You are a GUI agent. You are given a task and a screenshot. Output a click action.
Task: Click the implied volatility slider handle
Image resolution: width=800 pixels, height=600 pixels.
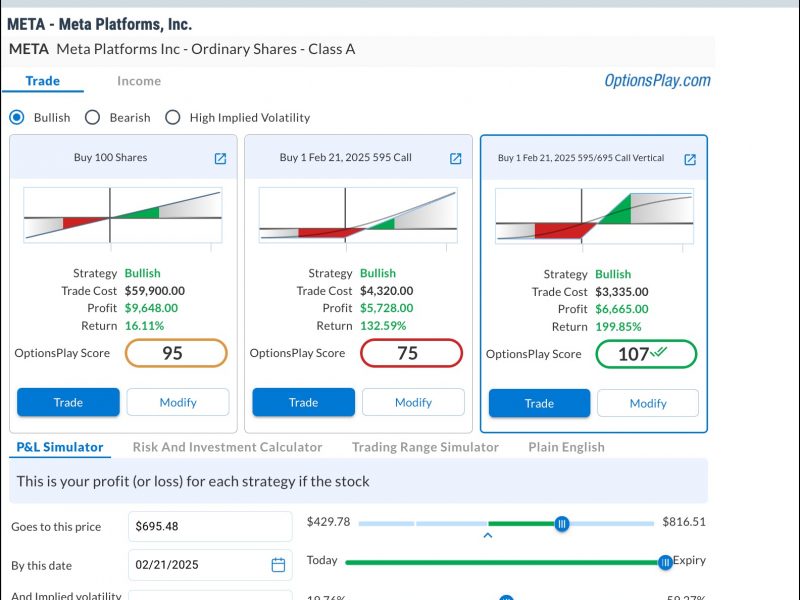(506, 598)
